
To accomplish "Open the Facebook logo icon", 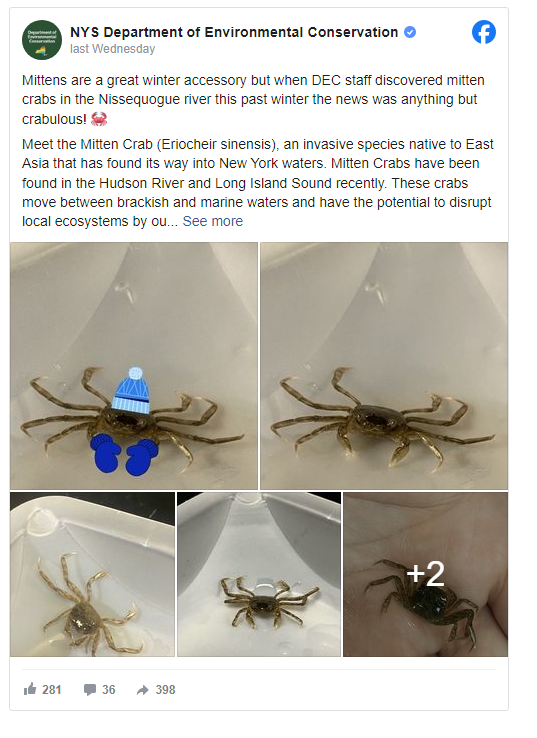I will [484, 32].
